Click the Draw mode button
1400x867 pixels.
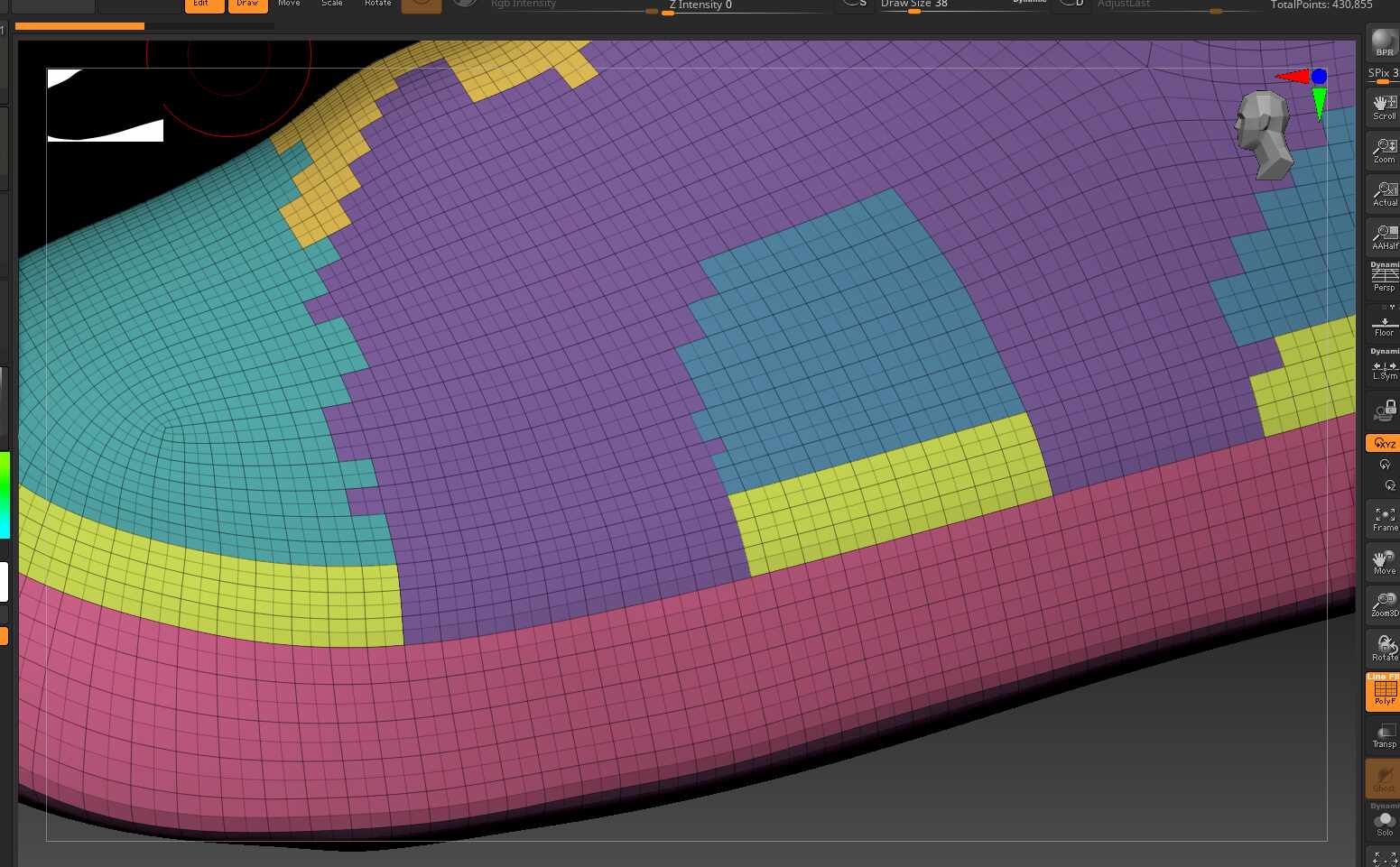[247, 5]
